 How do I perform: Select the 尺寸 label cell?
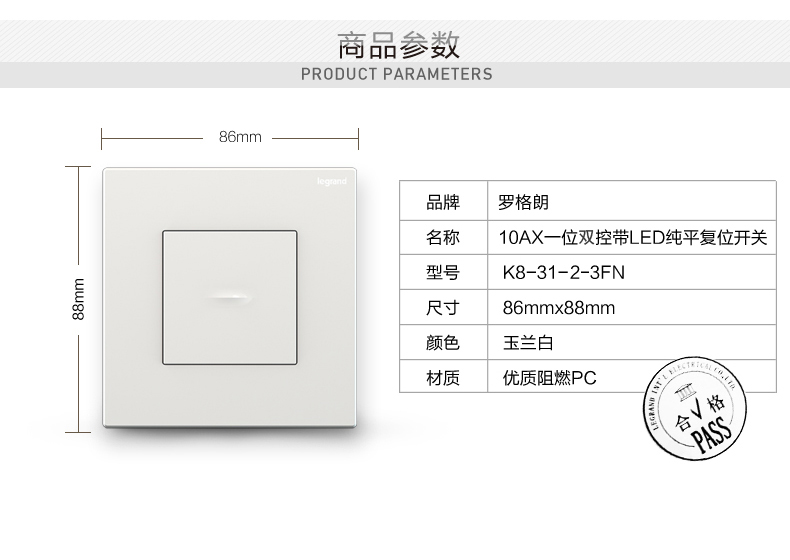pos(443,308)
